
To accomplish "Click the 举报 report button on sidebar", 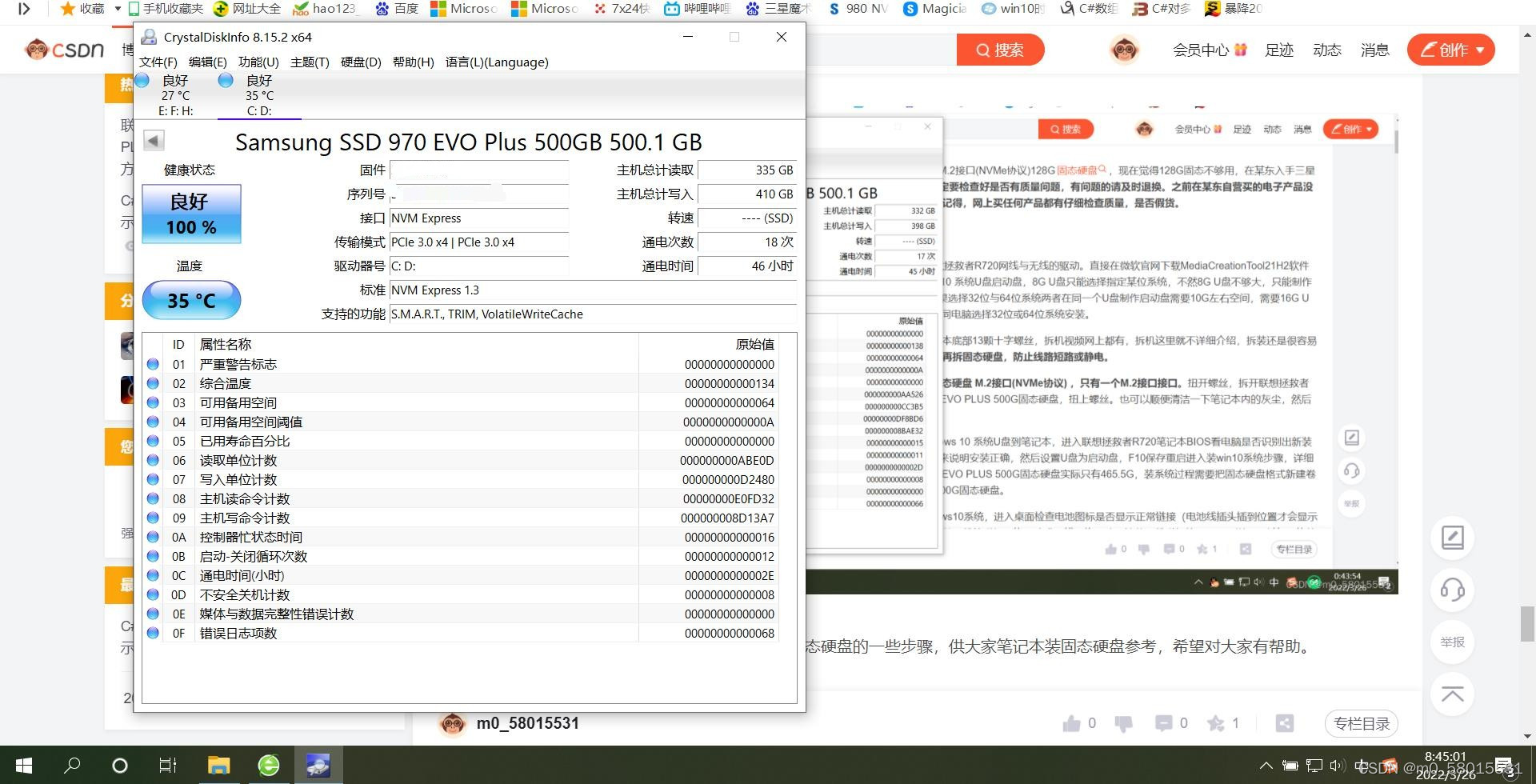I will click(1453, 642).
